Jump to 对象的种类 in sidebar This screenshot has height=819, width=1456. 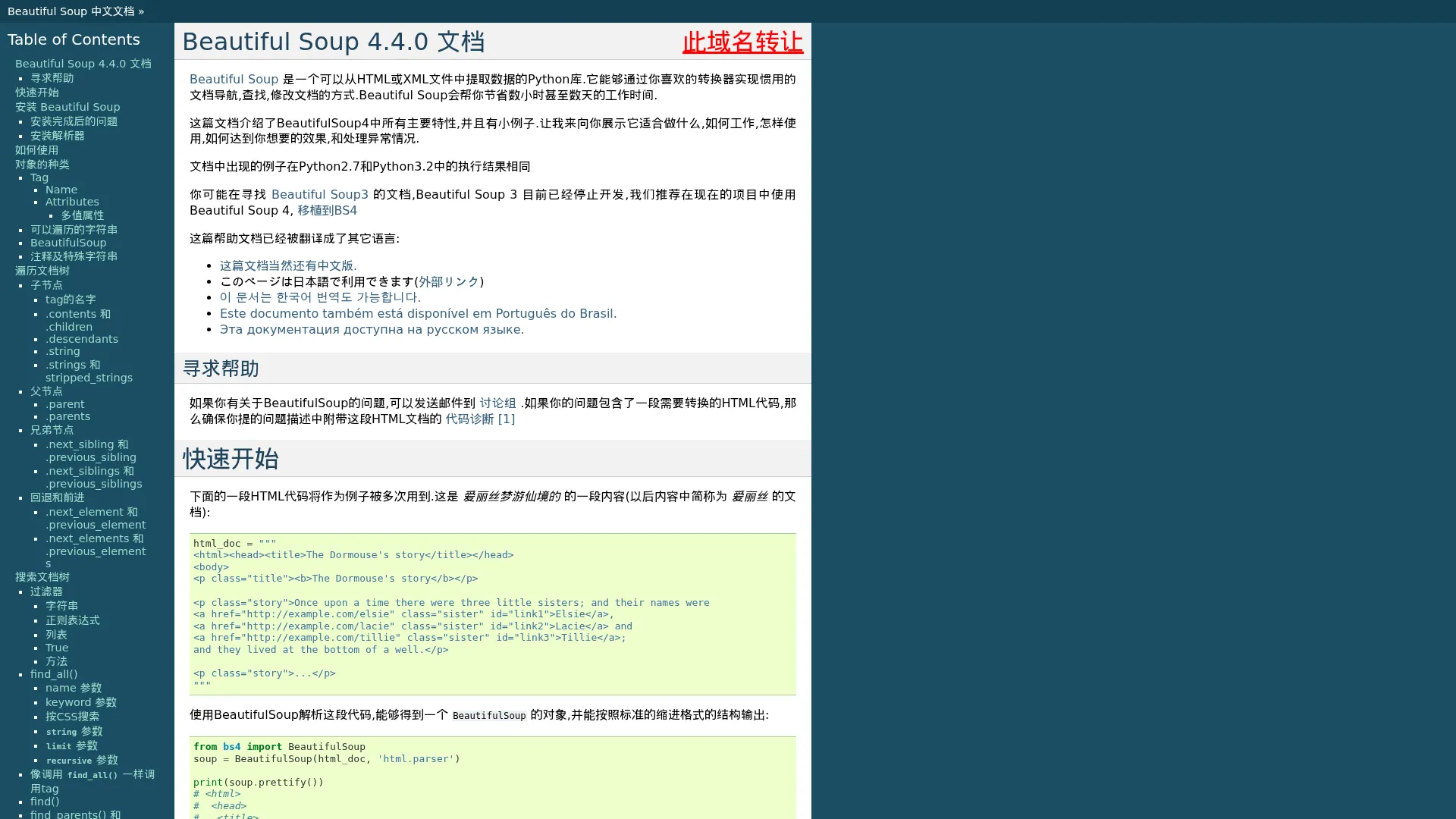pyautogui.click(x=42, y=165)
